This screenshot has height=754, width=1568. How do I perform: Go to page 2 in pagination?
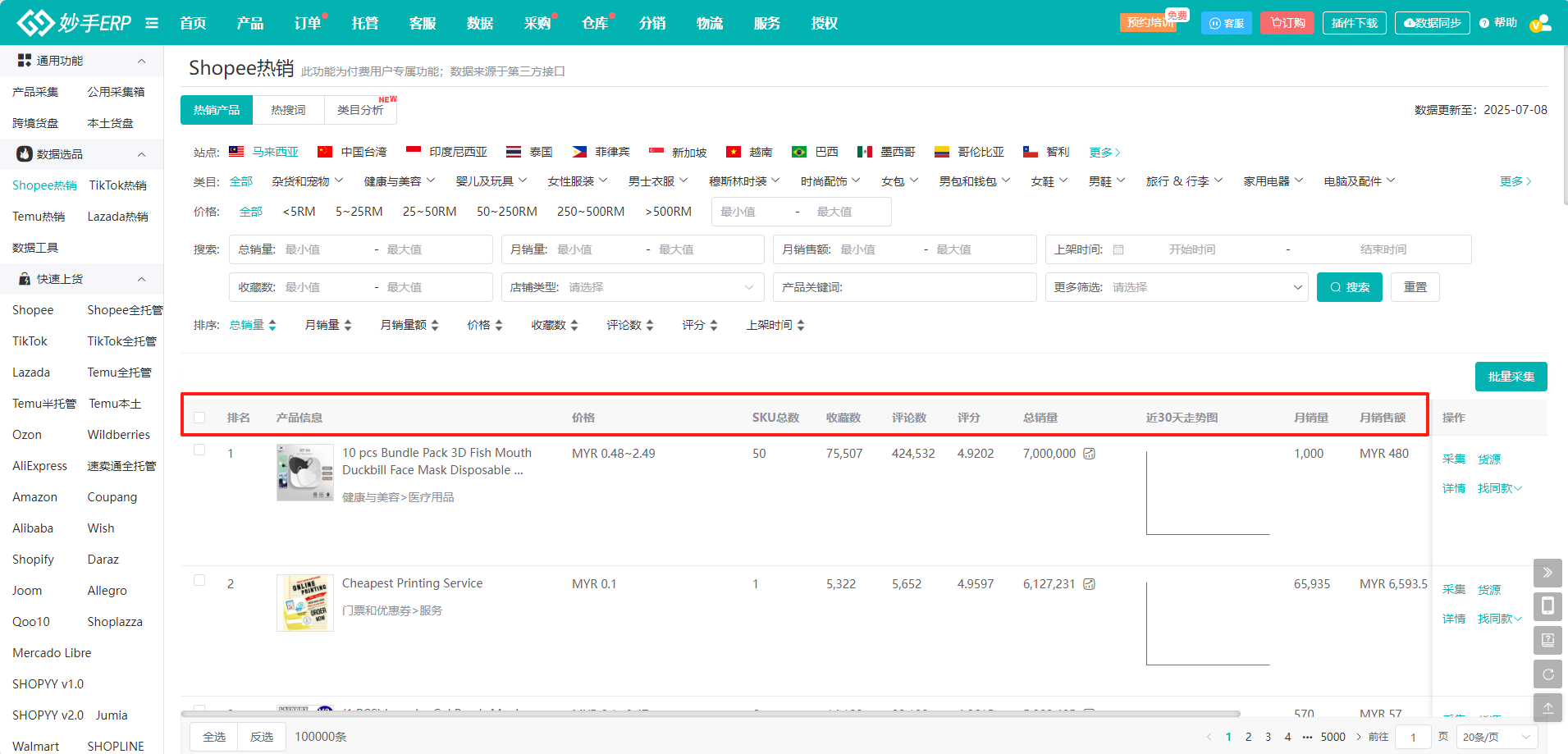(1248, 737)
